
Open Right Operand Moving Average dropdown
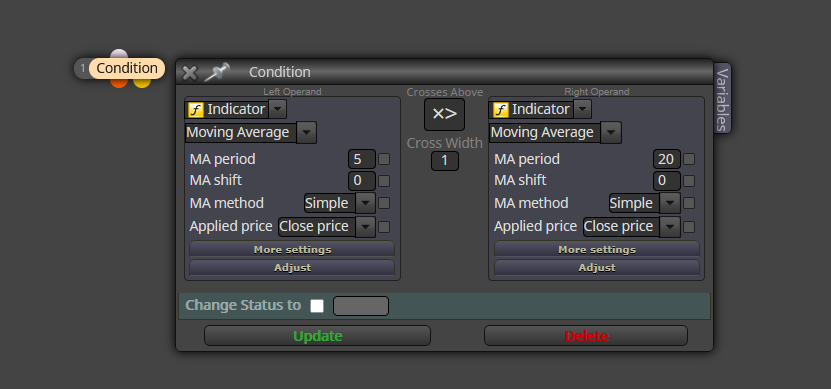[x=611, y=132]
